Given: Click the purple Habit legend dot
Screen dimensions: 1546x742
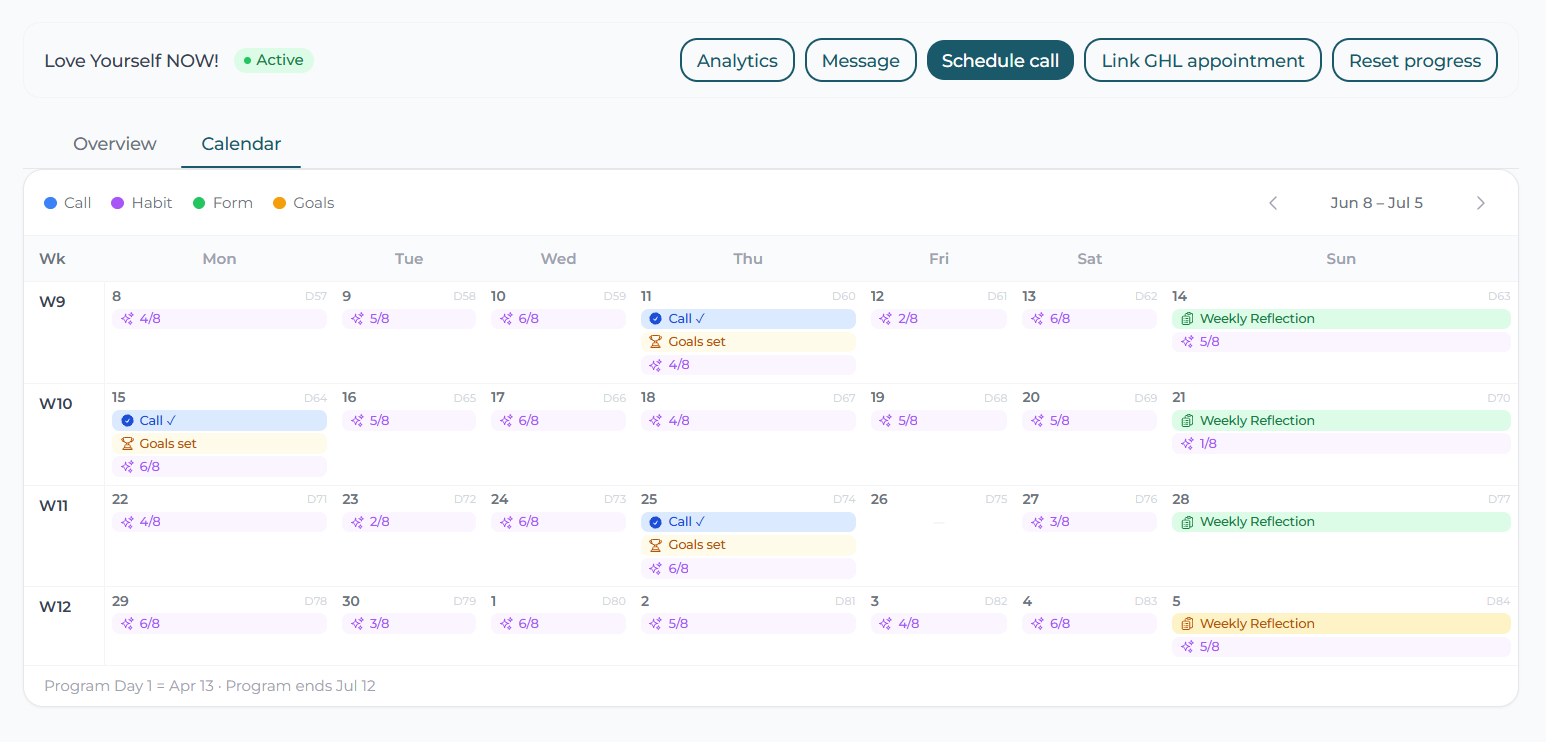Looking at the screenshot, I should (118, 203).
